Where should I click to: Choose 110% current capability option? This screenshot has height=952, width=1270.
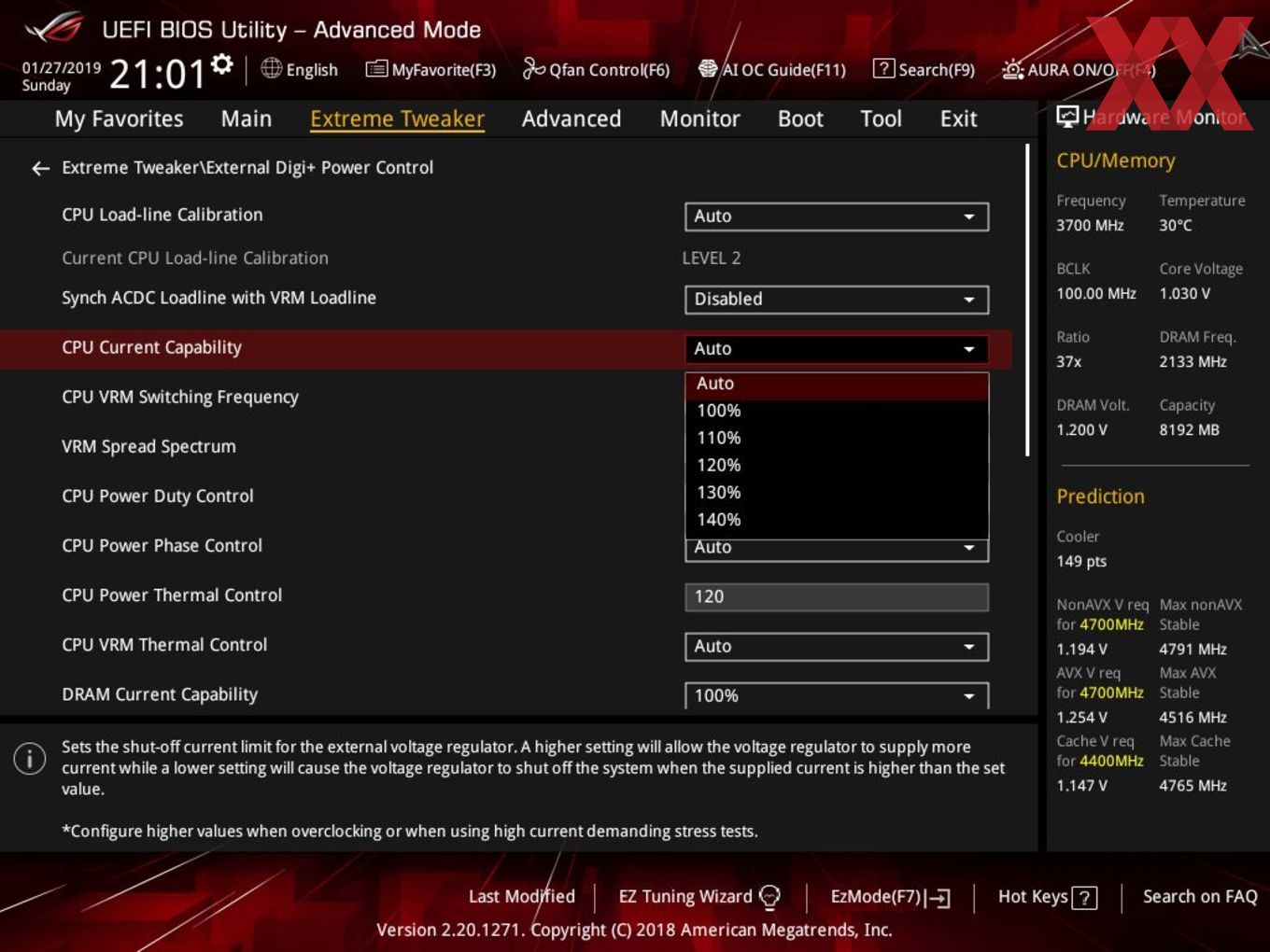coord(837,439)
